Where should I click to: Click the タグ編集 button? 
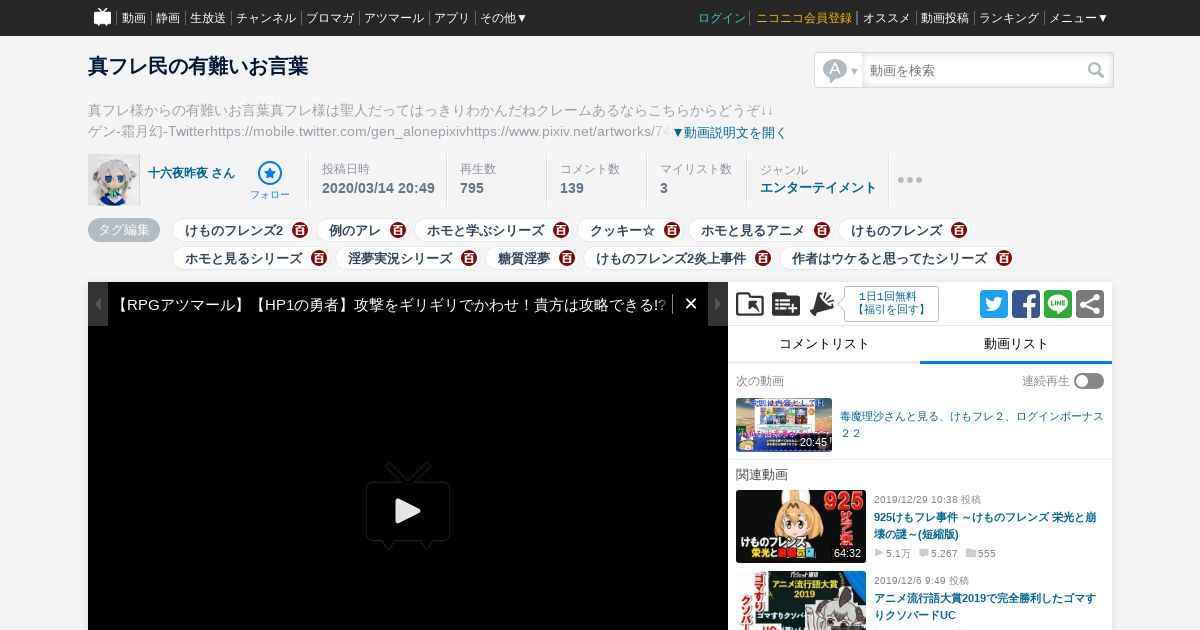(x=124, y=230)
